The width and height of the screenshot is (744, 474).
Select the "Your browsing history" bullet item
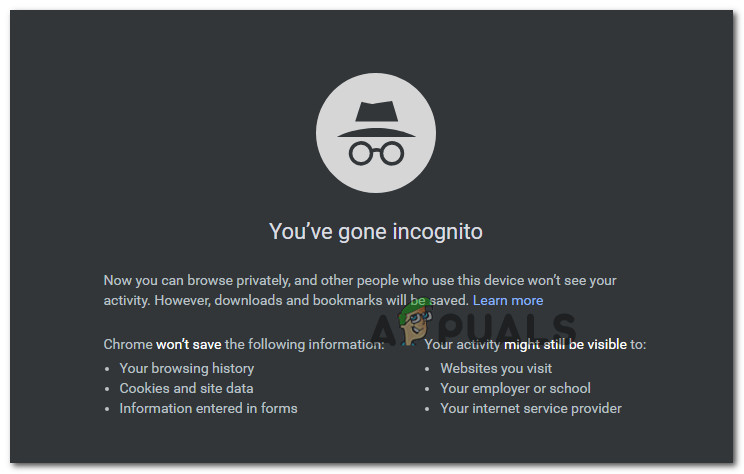[186, 368]
